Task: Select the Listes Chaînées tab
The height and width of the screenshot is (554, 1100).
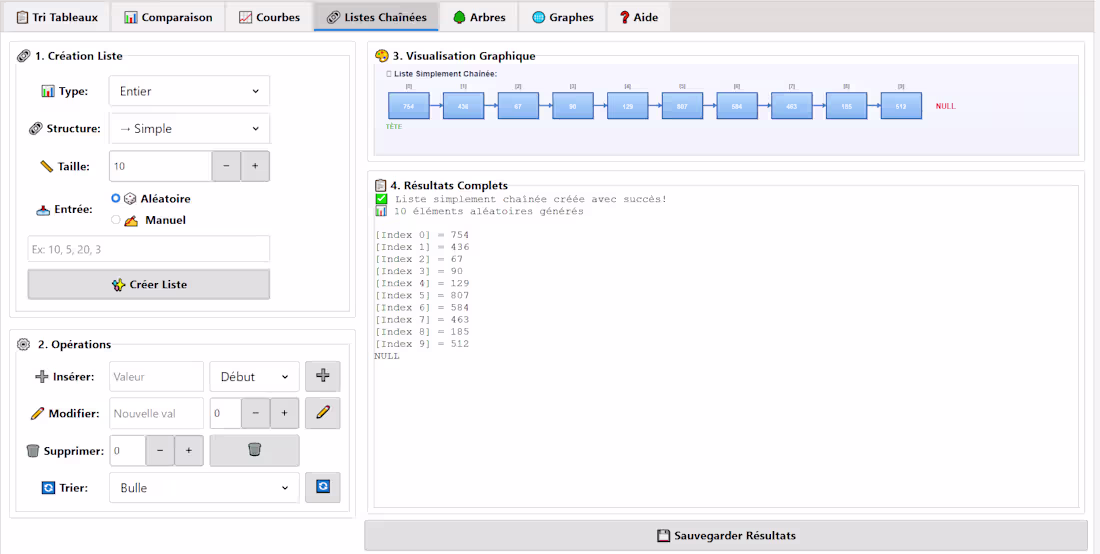Action: click(377, 17)
